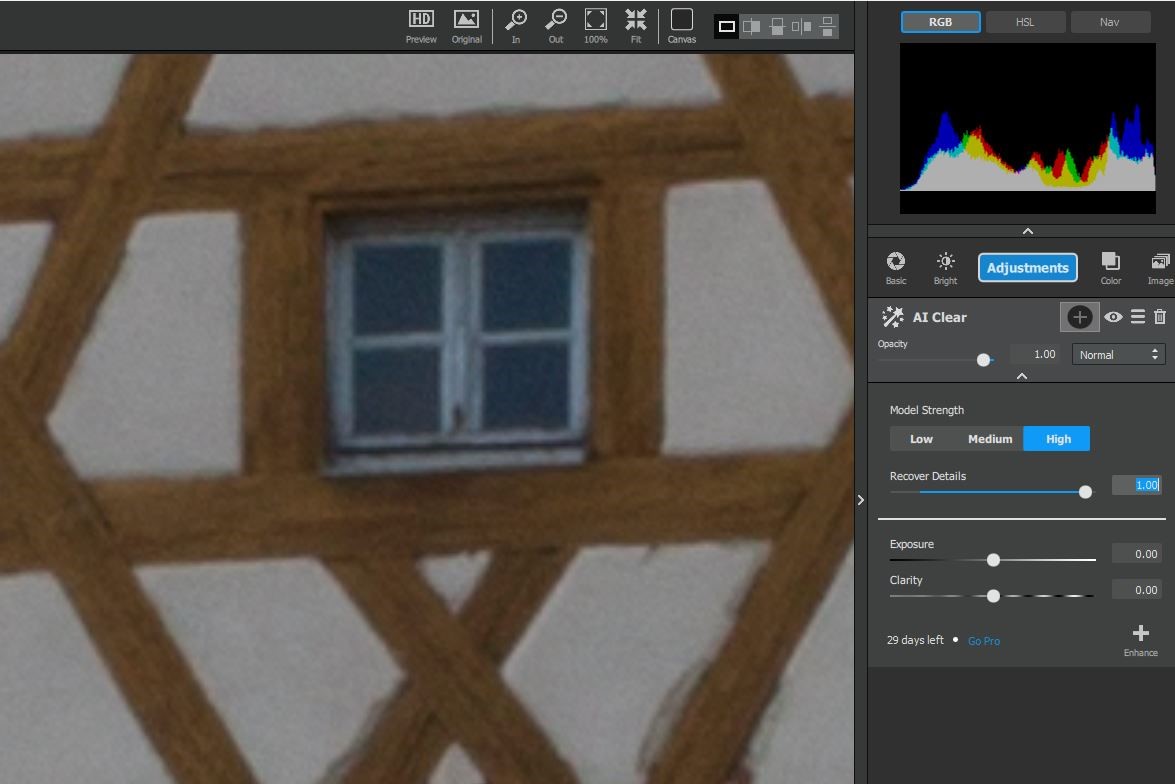Select Medium model strength

pos(990,439)
